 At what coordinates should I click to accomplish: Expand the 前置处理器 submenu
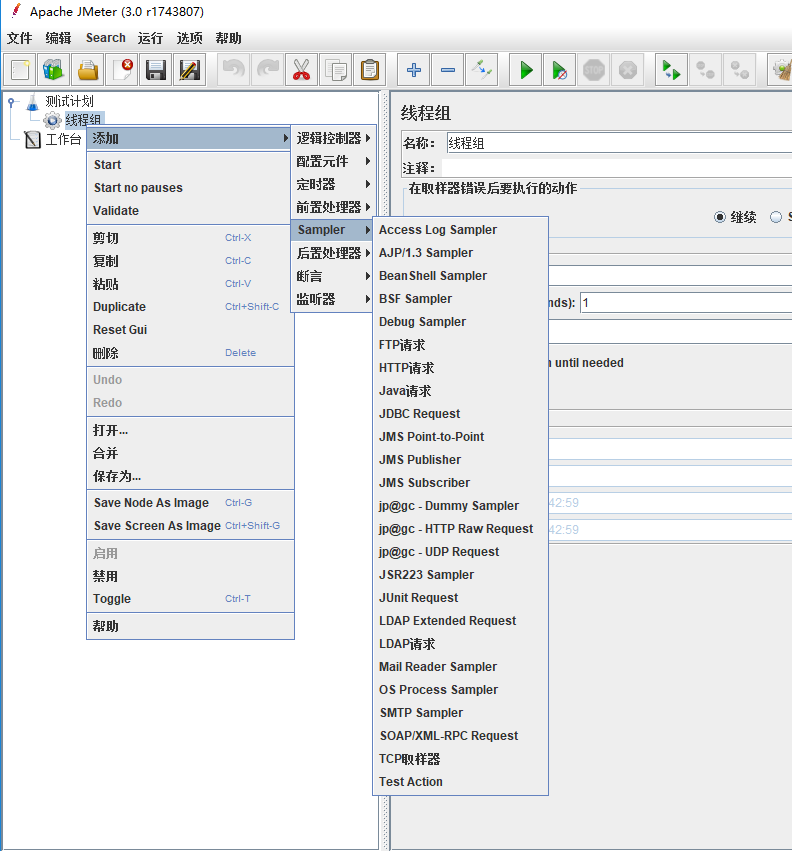click(x=333, y=207)
